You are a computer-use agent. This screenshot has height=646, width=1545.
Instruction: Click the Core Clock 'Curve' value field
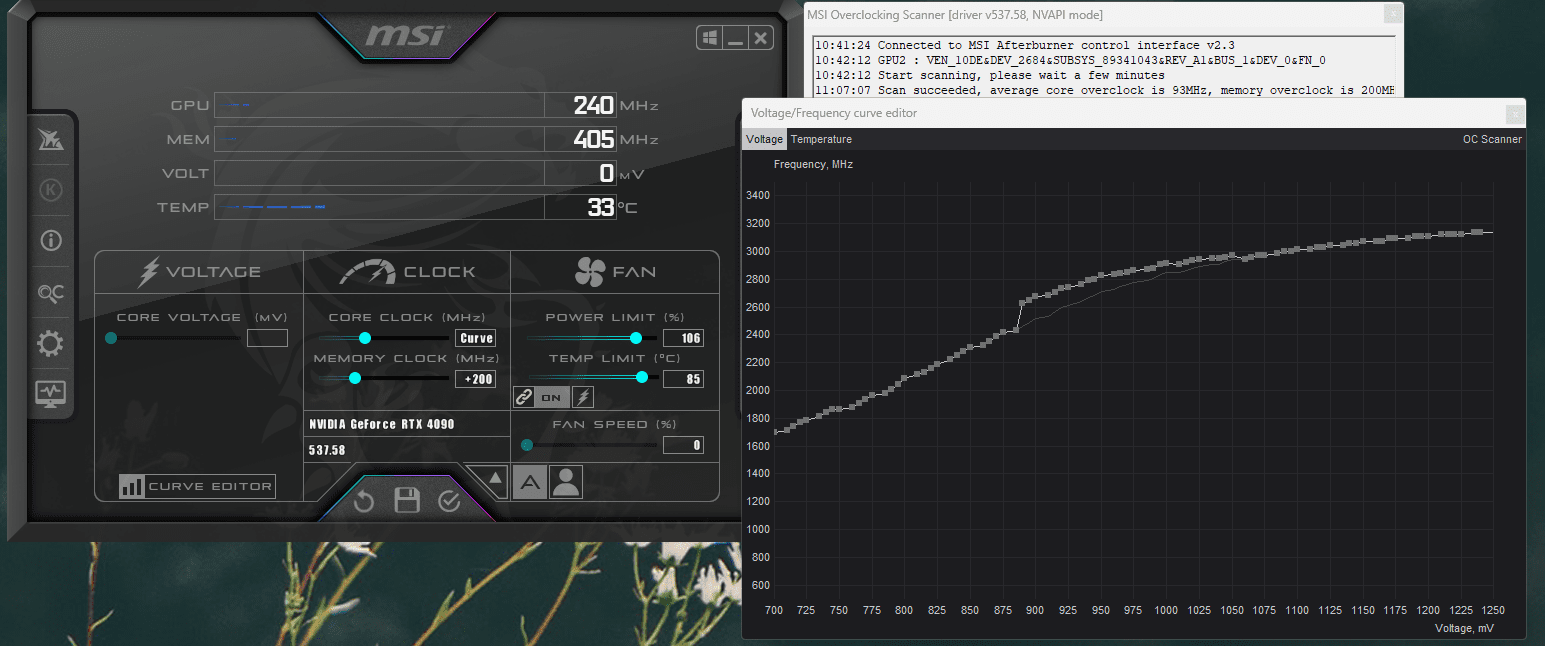[x=476, y=338]
